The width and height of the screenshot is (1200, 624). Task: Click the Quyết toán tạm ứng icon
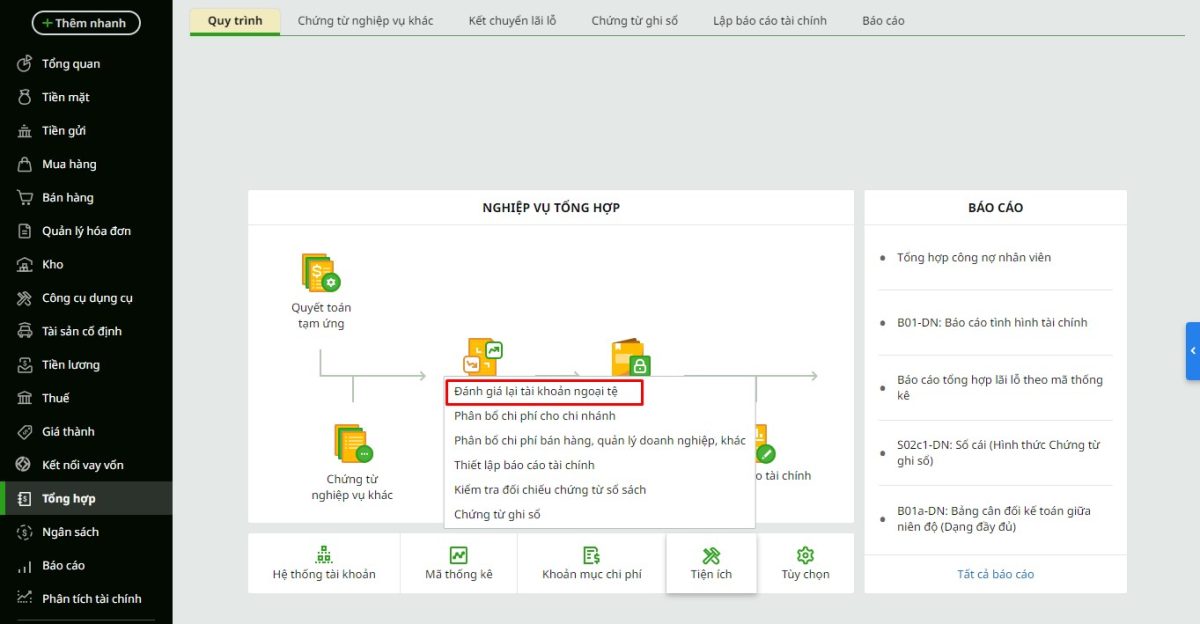(321, 273)
